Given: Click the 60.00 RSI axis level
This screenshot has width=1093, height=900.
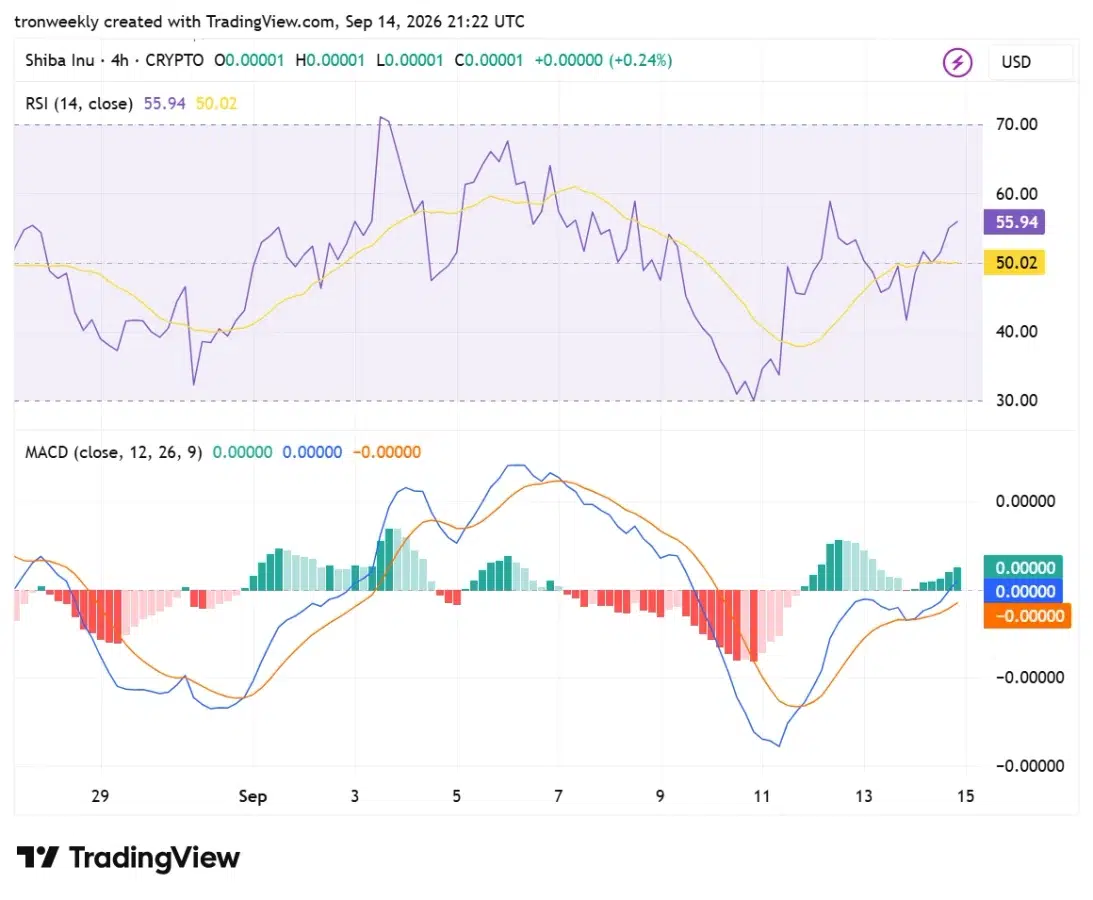Looking at the screenshot, I should tap(1016, 194).
